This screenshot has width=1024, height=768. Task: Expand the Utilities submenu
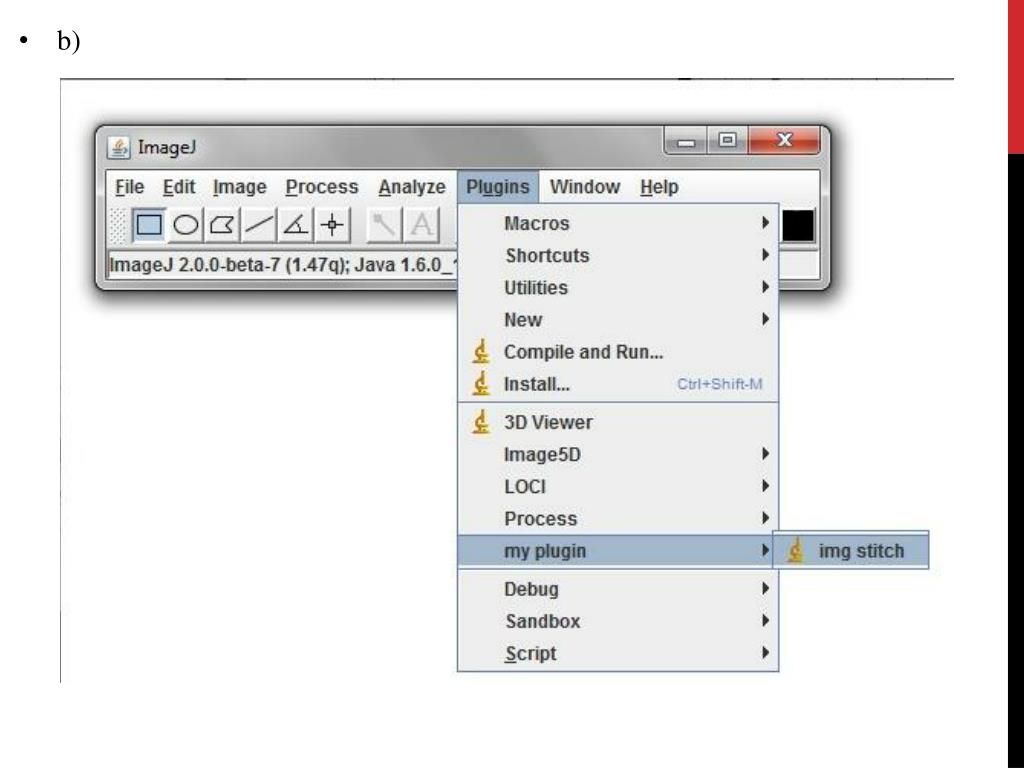coord(618,287)
